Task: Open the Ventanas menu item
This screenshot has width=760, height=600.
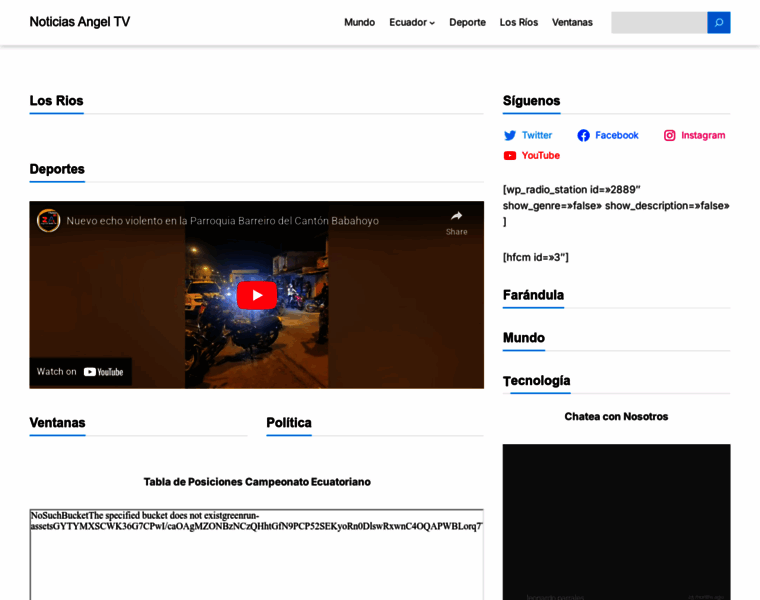Action: coord(572,22)
